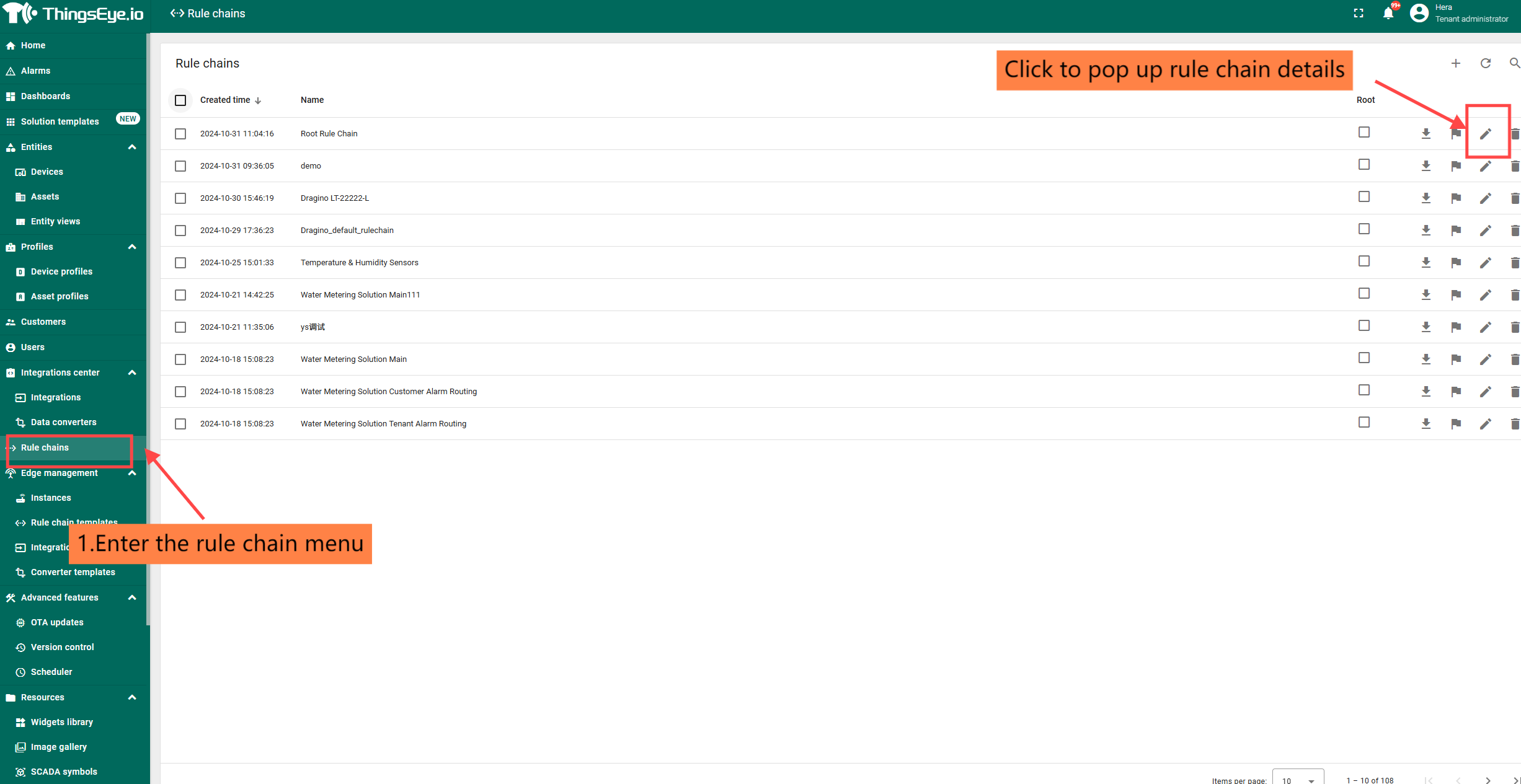Click the add rule chain plus icon
Image resolution: width=1521 pixels, height=784 pixels.
coord(1456,63)
